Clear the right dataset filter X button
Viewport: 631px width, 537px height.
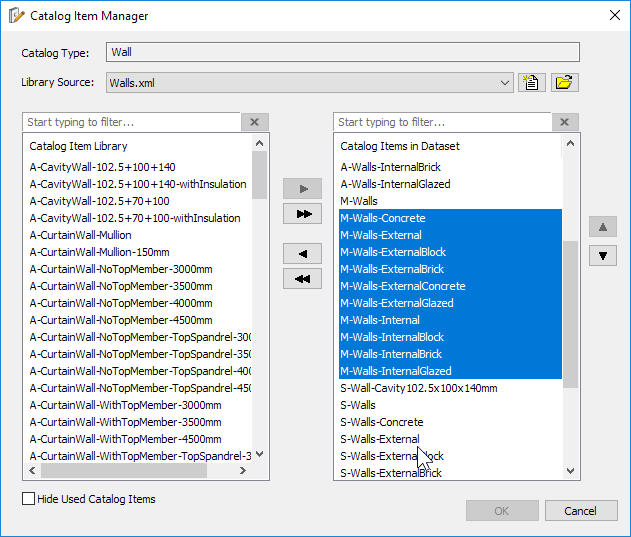[565, 122]
